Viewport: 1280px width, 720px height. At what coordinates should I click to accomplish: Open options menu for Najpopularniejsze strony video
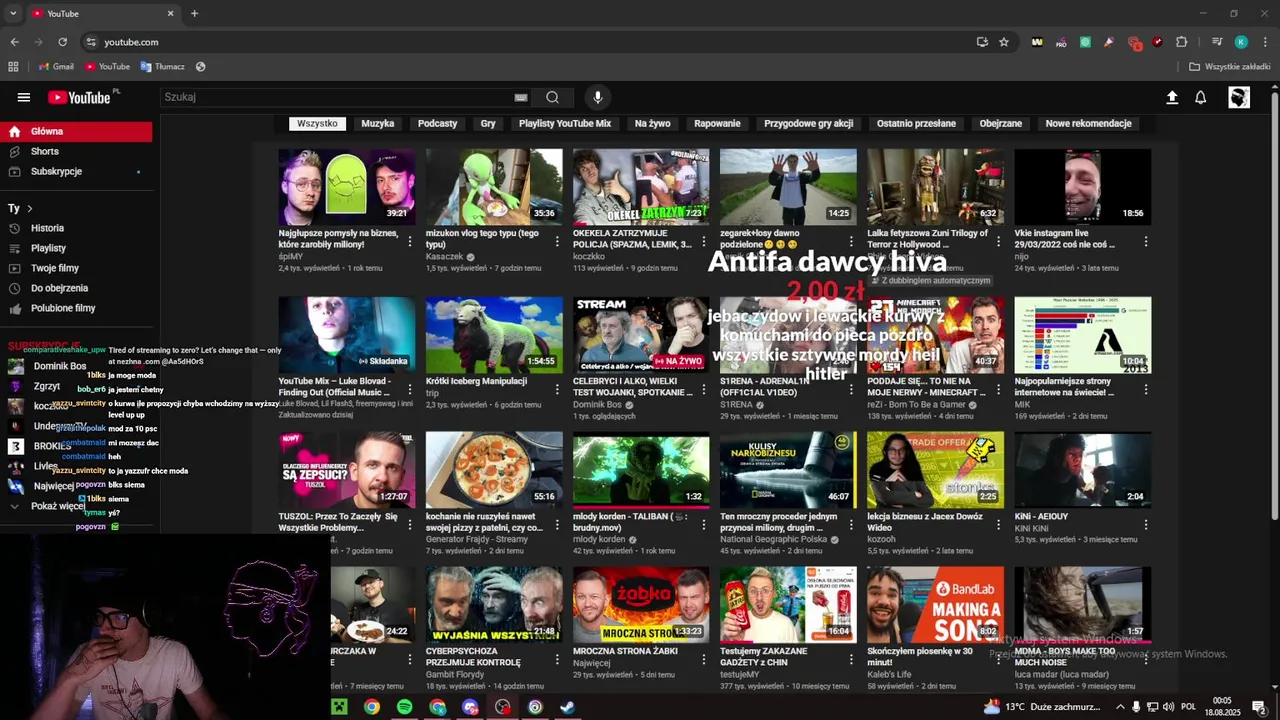(x=1145, y=389)
